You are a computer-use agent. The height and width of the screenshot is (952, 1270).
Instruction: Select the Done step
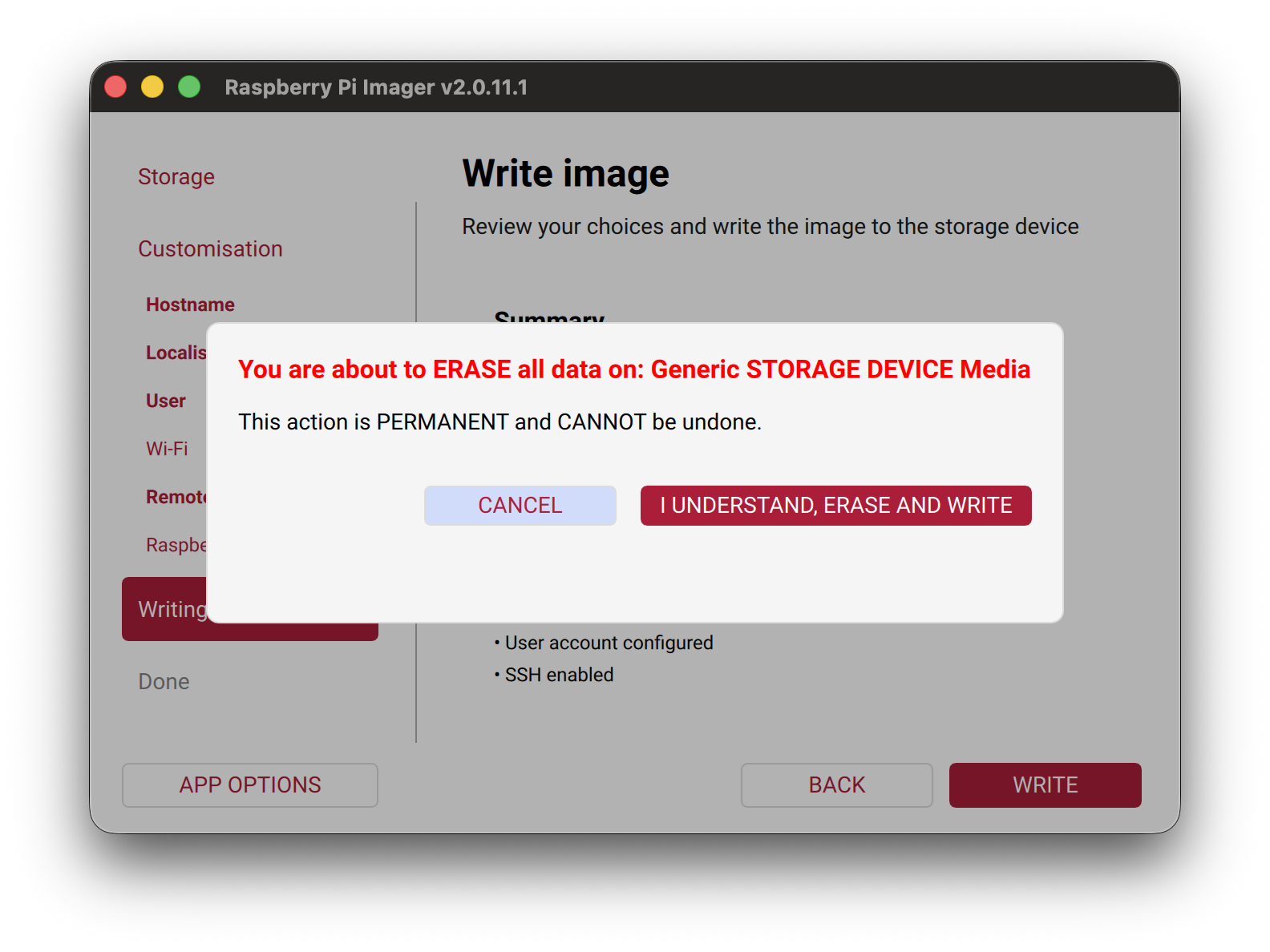click(x=164, y=681)
